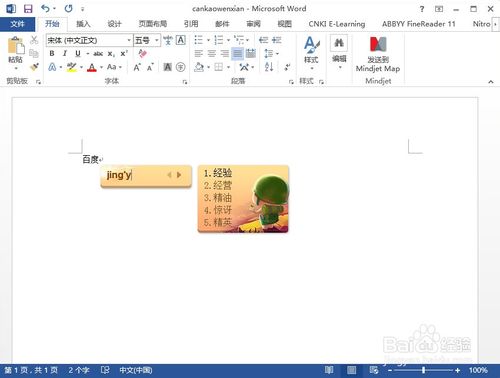Align text left
Viewport: 500px width, 378px height.
(x=199, y=53)
